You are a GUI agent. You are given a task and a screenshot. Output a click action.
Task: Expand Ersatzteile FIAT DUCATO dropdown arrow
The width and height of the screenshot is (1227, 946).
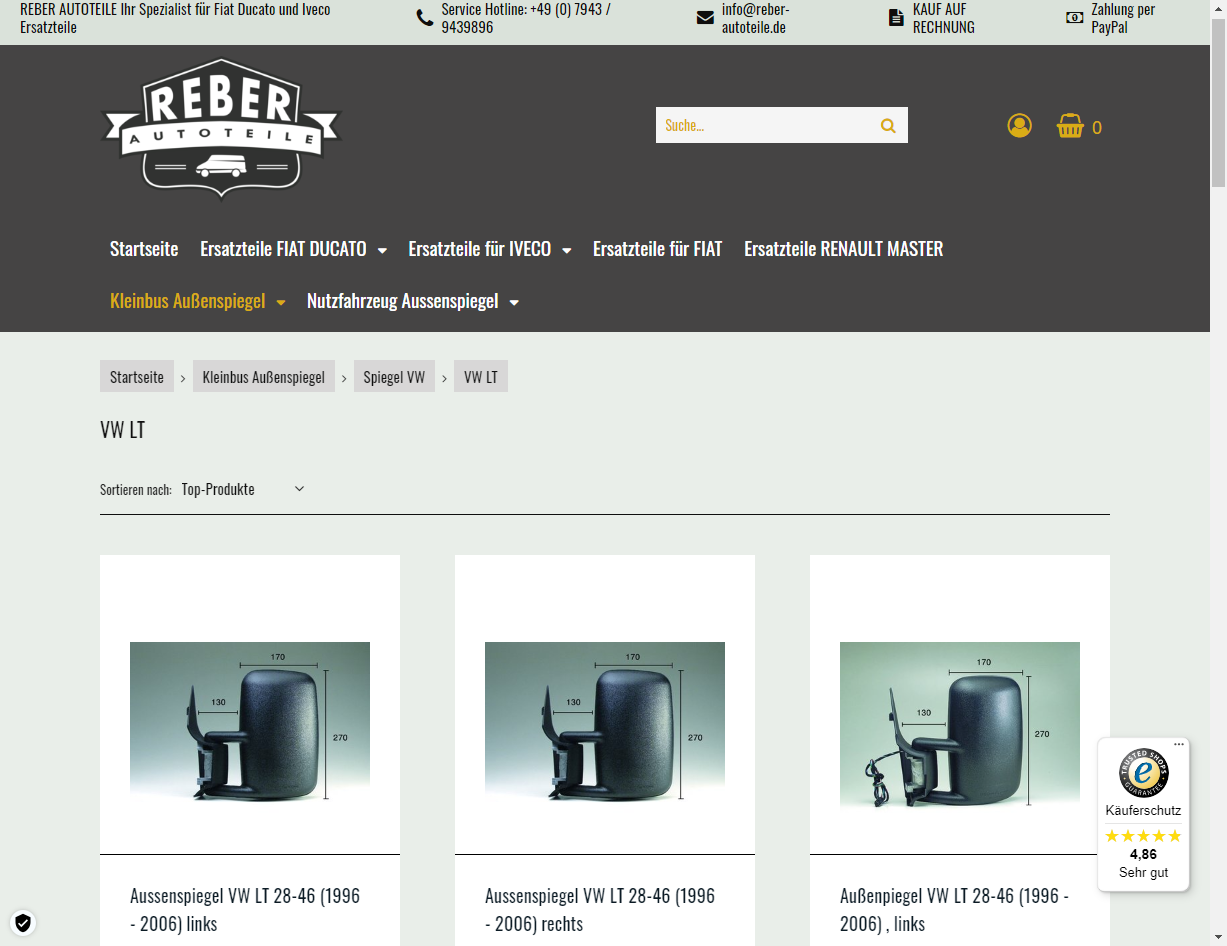pyautogui.click(x=382, y=251)
